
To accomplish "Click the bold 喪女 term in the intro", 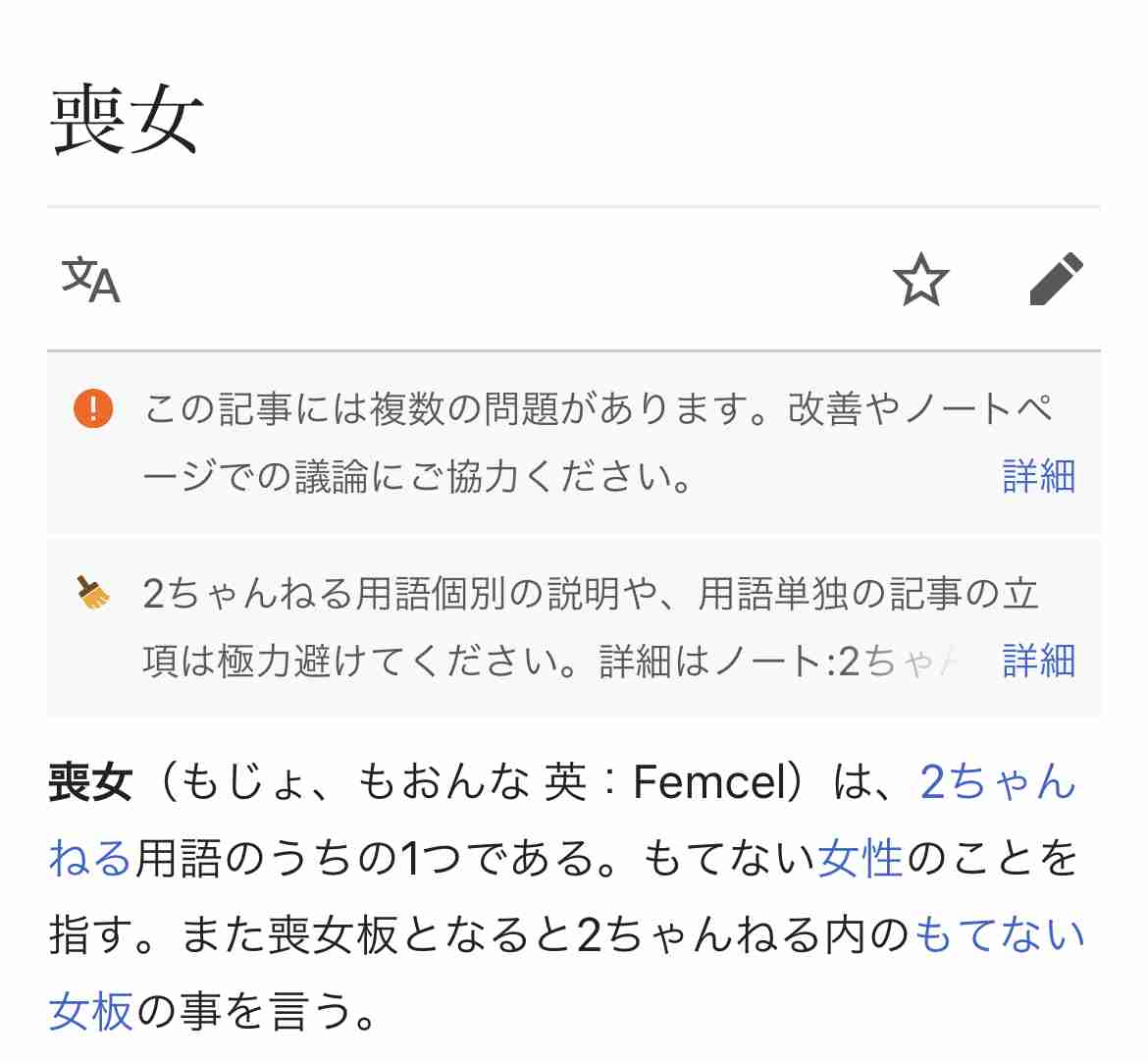I will (91, 781).
